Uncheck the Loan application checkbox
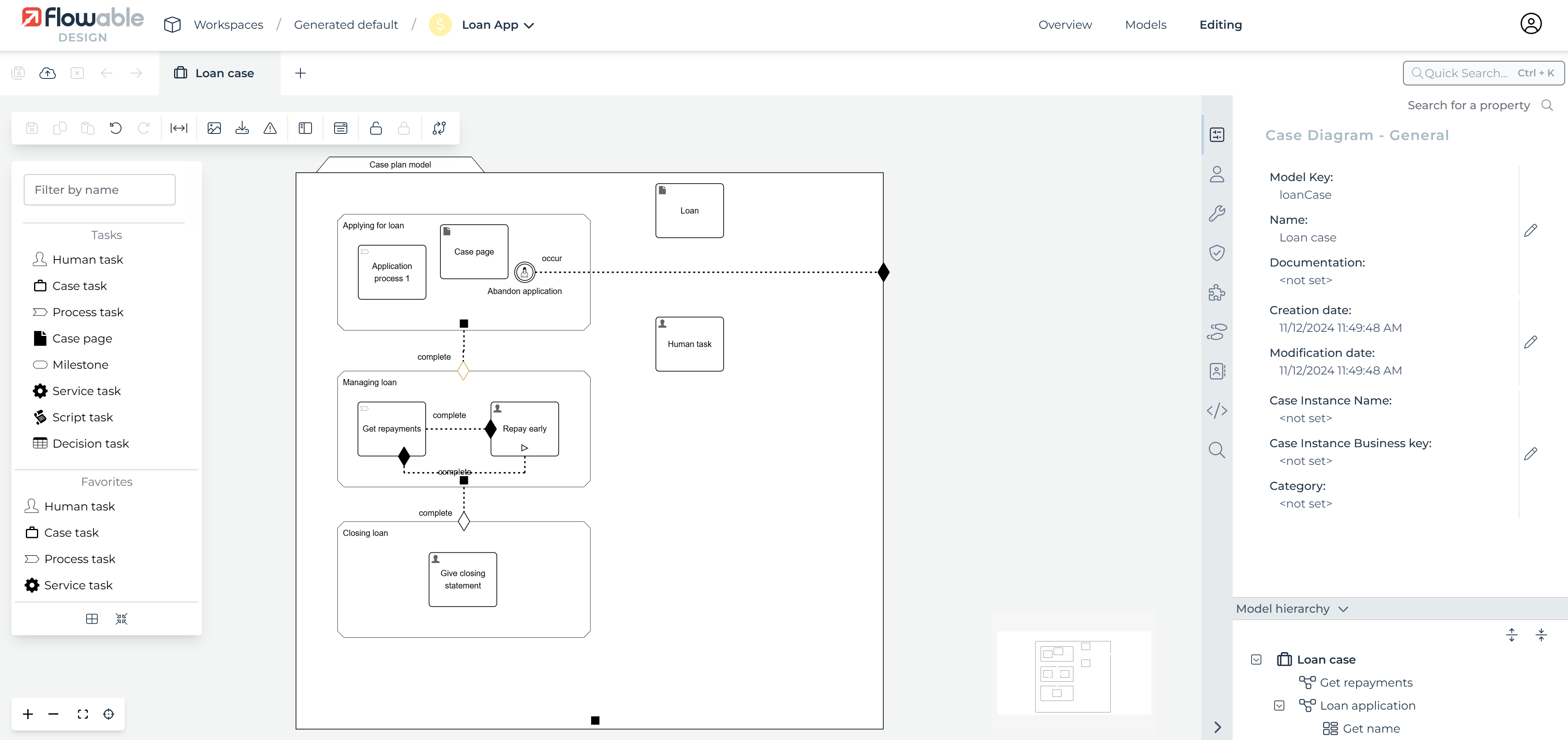1568x740 pixels. 1279,705
